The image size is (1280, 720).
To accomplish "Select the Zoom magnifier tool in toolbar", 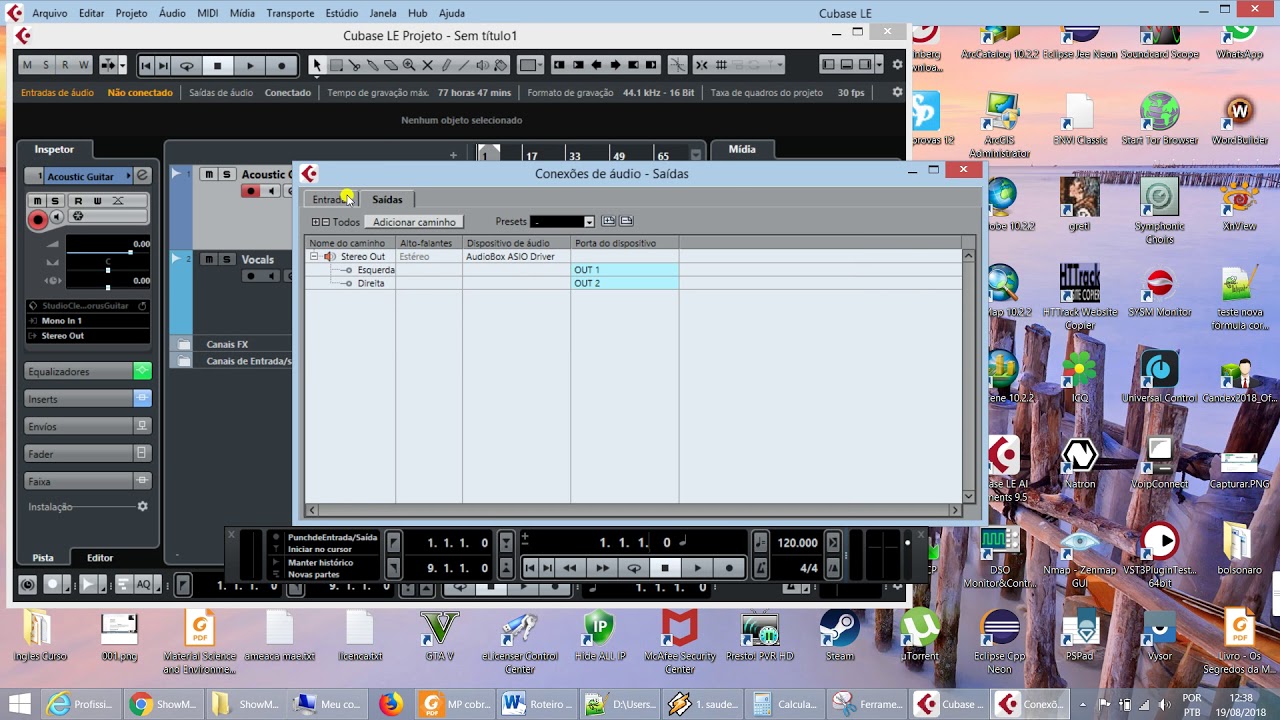I will (409, 66).
